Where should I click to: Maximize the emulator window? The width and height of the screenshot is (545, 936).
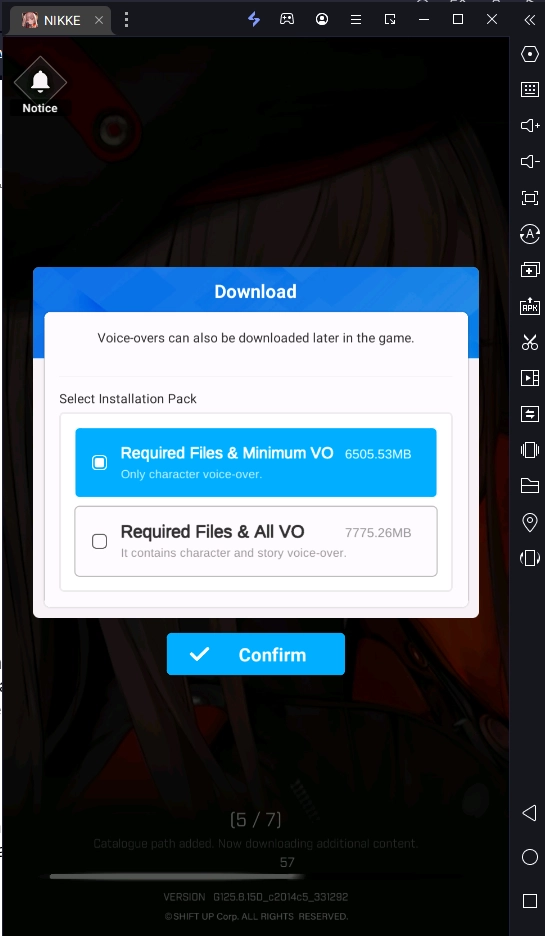coord(458,20)
